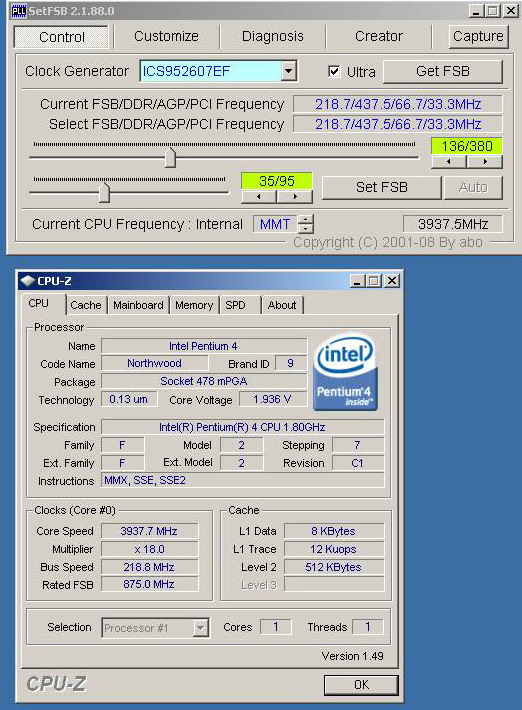Click the Level 2 cache value 512 KBytes

333,567
